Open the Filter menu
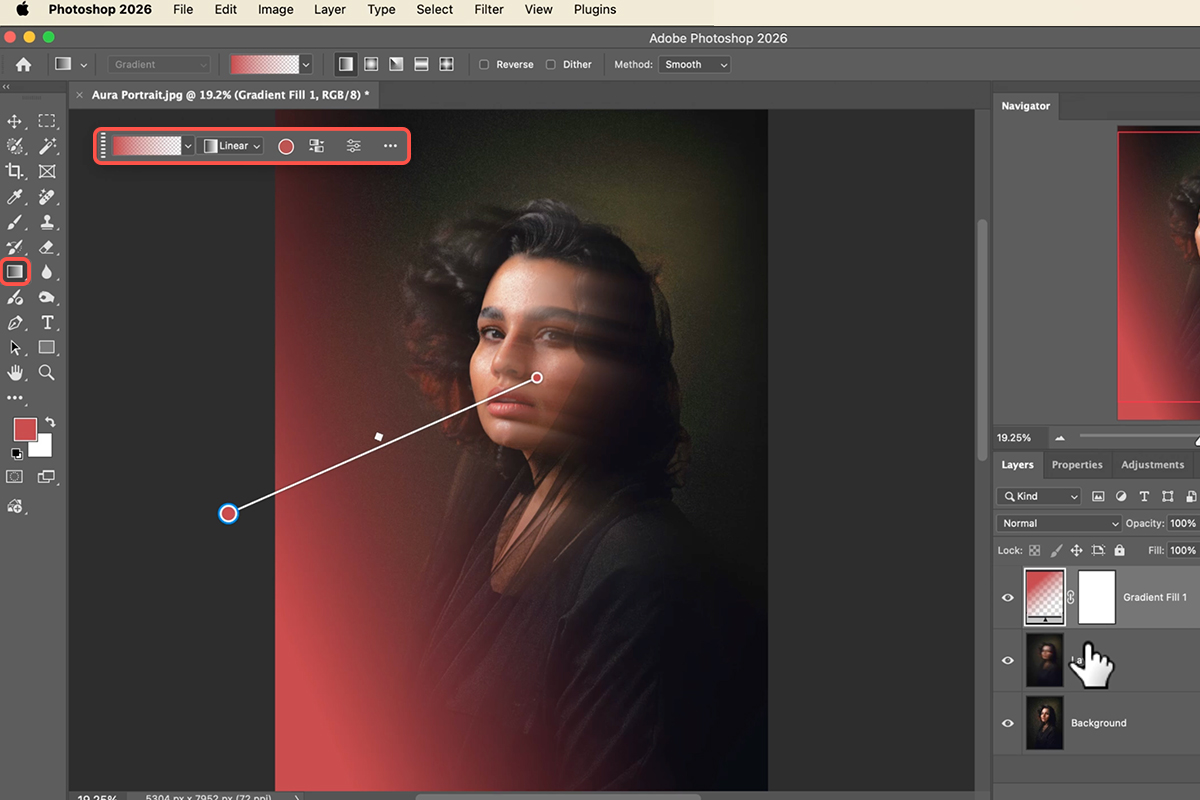The height and width of the screenshot is (800, 1200). pos(489,10)
